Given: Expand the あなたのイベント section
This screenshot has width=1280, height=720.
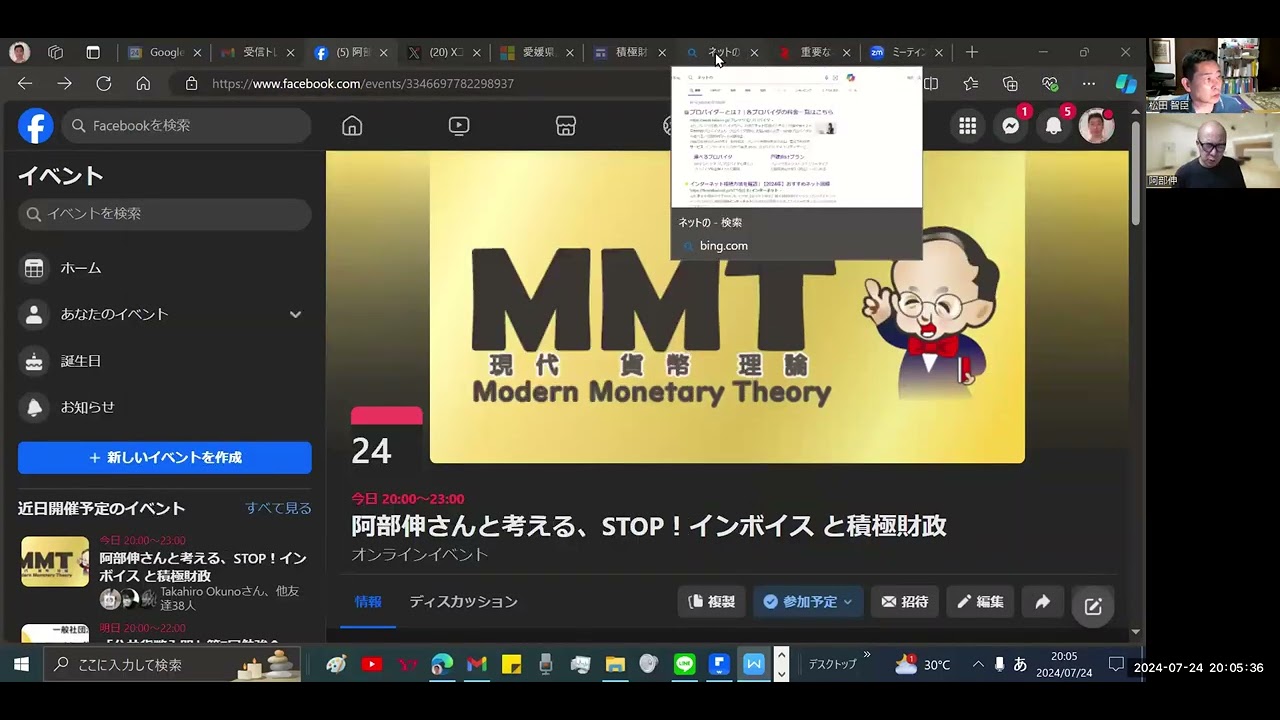Looking at the screenshot, I should coord(295,314).
